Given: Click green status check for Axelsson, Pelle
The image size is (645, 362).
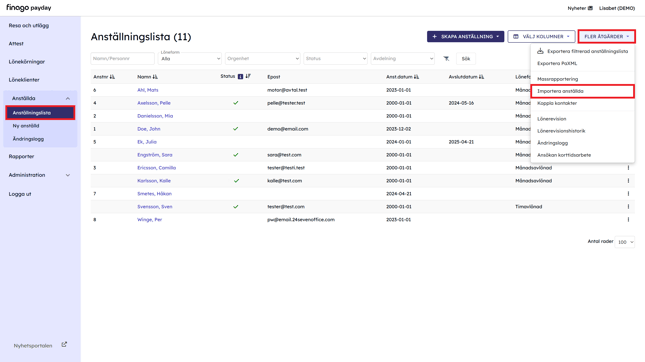Looking at the screenshot, I should point(236,103).
